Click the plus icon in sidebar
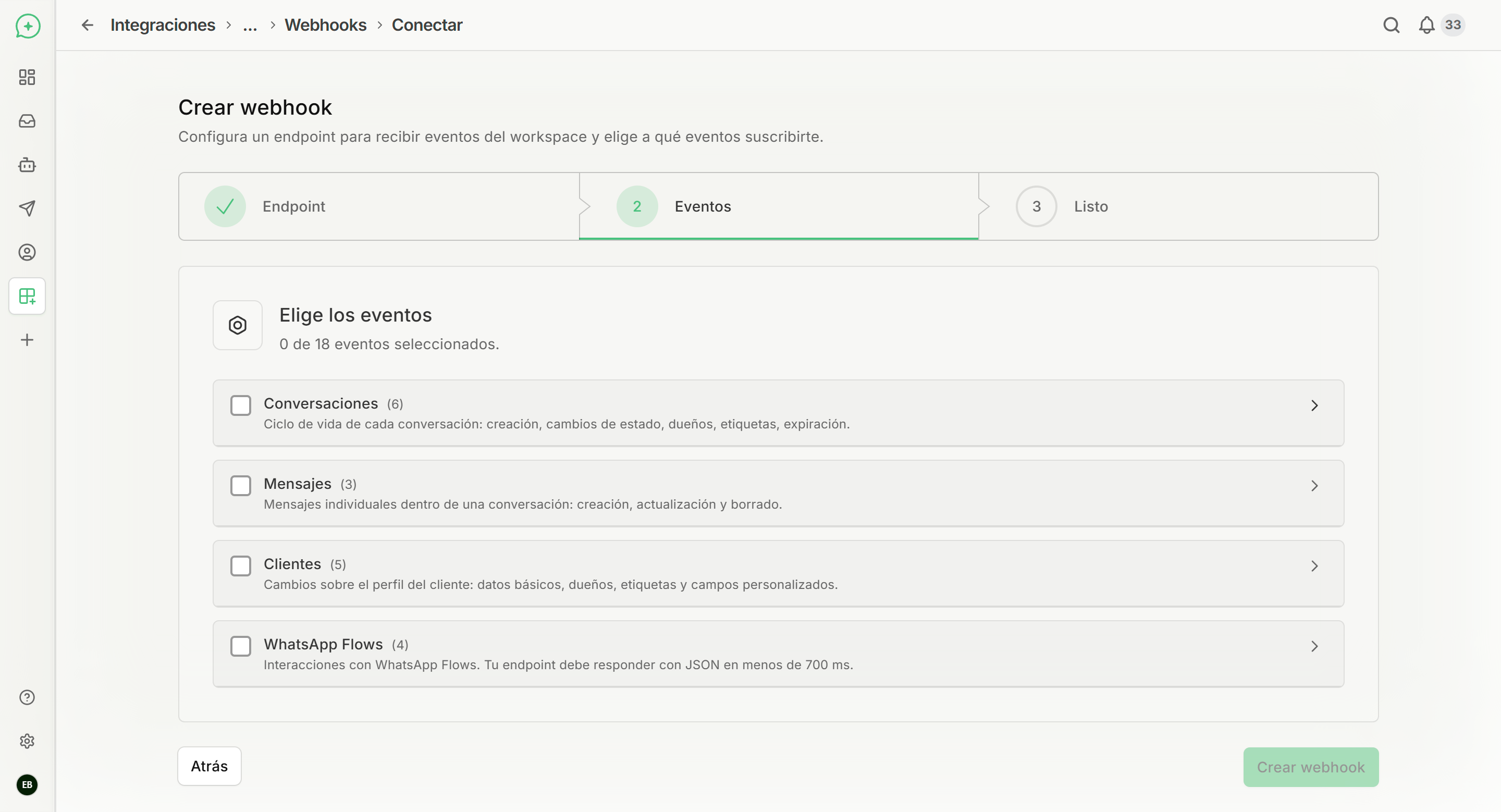The height and width of the screenshot is (812, 1501). click(27, 340)
